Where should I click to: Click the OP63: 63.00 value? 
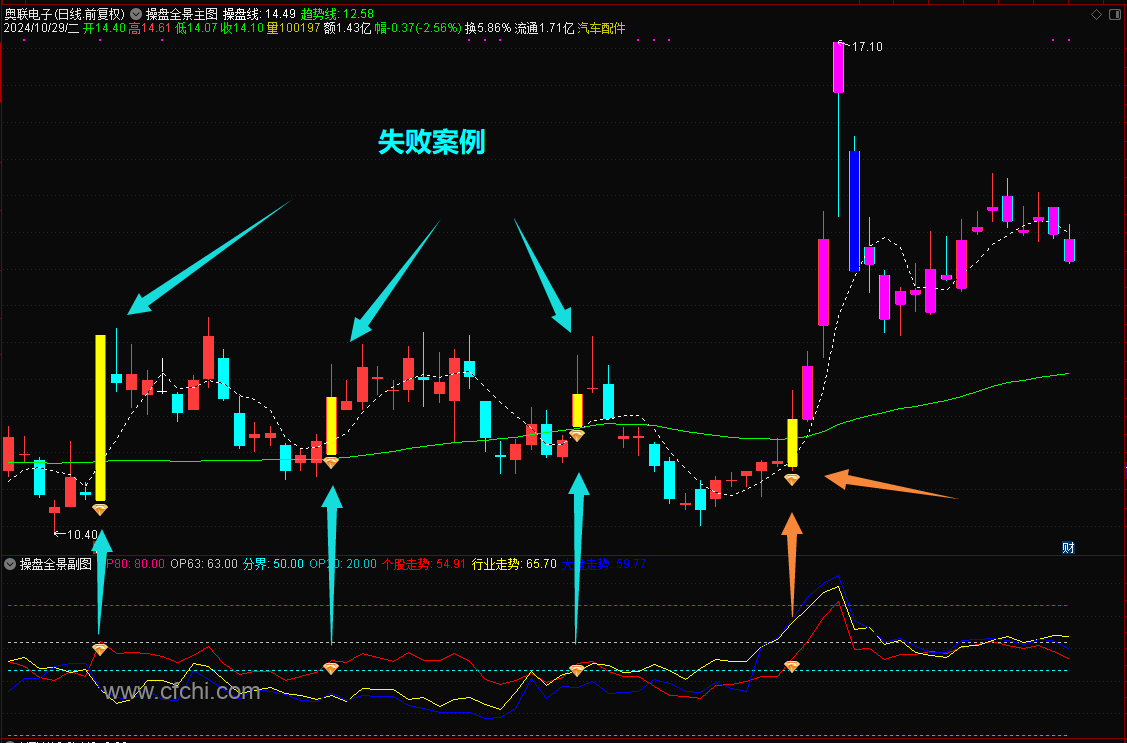pyautogui.click(x=203, y=564)
